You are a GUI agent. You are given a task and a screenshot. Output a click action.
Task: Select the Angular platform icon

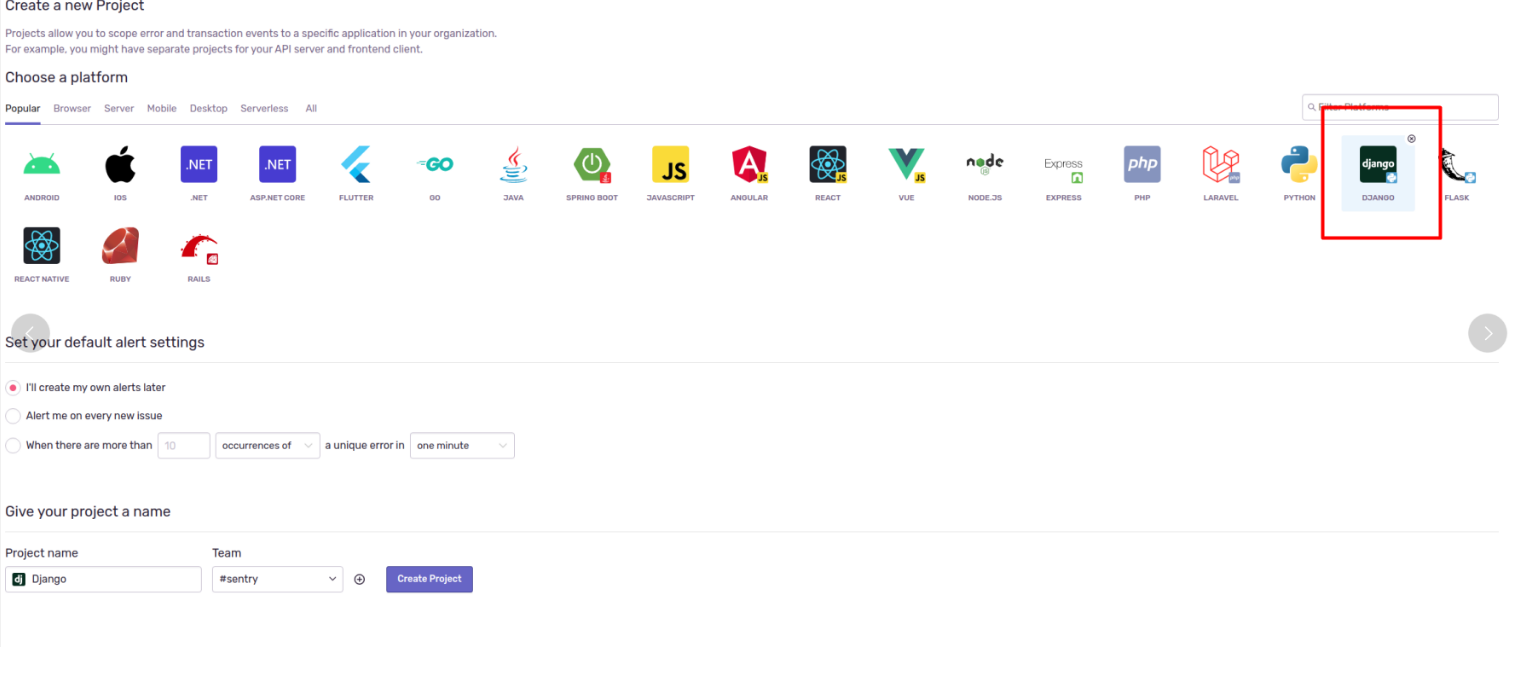pos(749,164)
